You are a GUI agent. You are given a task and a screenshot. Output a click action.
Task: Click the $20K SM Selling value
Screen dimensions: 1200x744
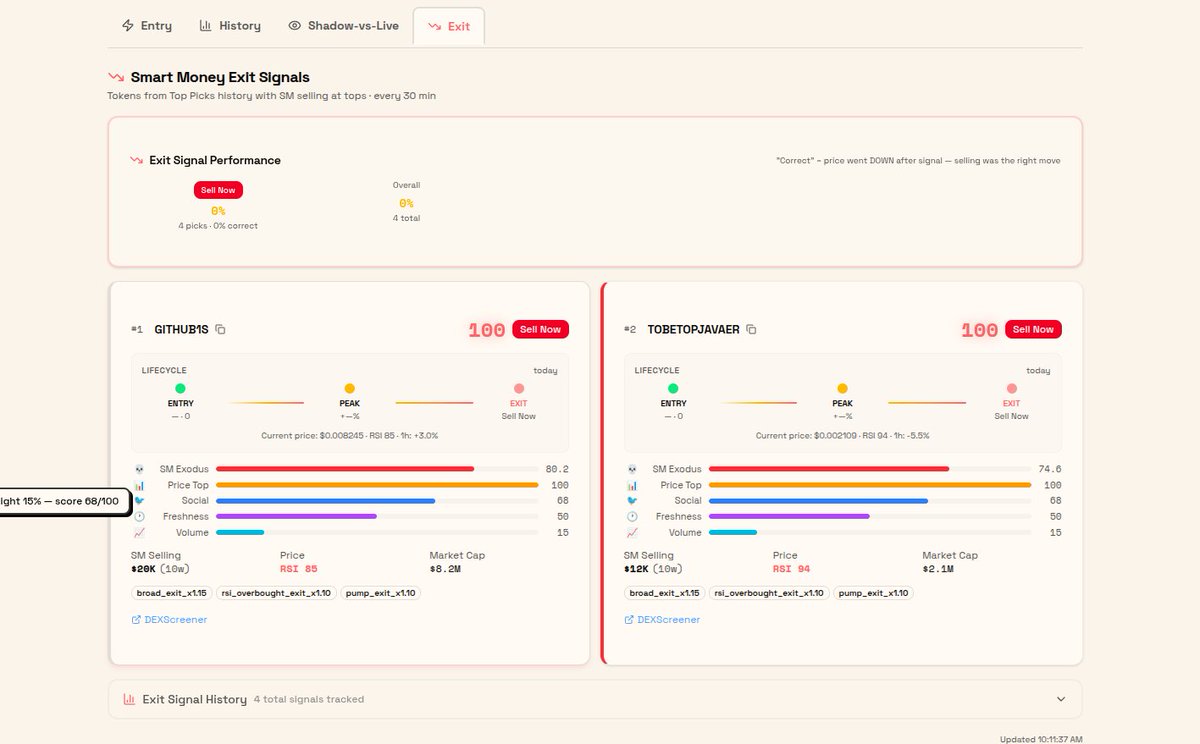point(143,569)
